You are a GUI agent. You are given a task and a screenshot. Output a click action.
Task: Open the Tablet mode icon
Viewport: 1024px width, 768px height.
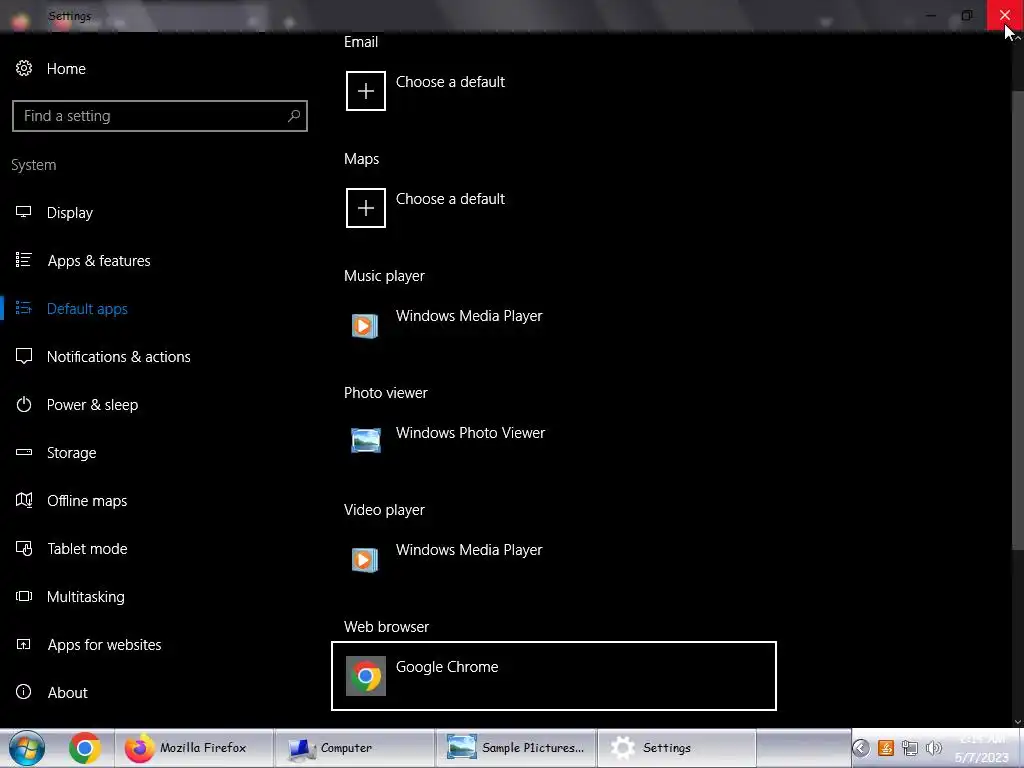tap(24, 549)
